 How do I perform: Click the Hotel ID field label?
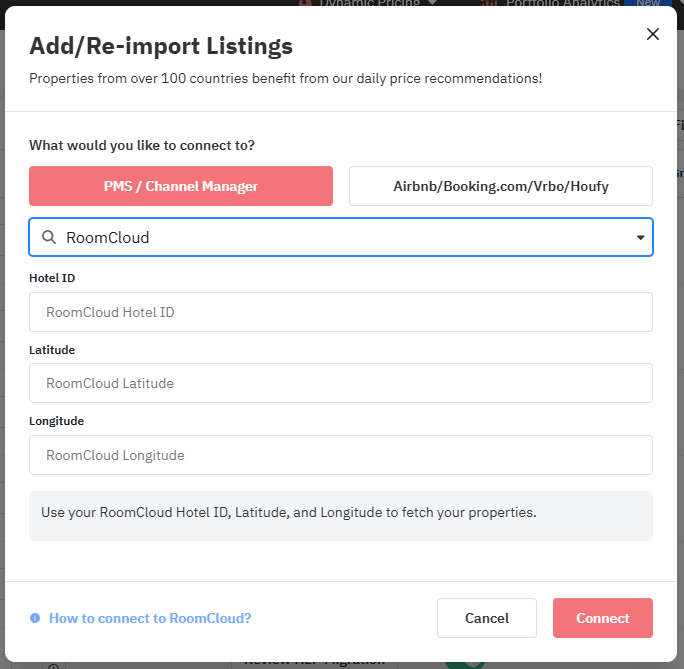click(52, 278)
